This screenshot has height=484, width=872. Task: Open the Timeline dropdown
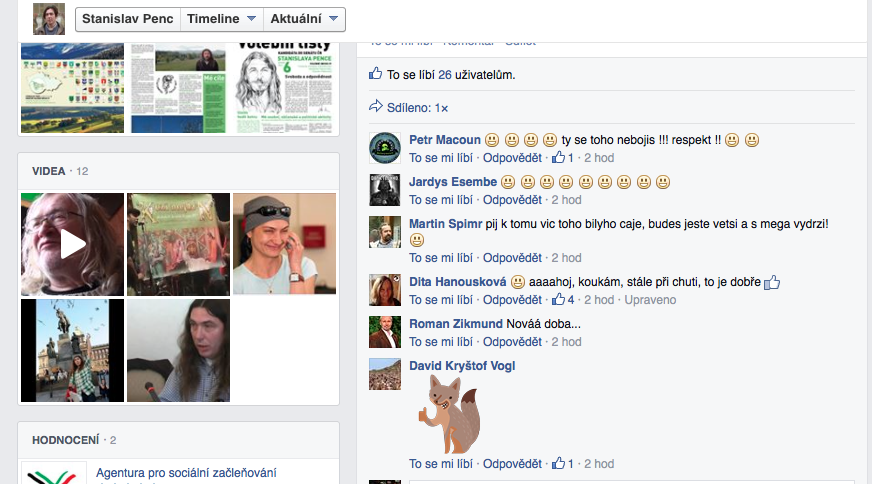(221, 19)
